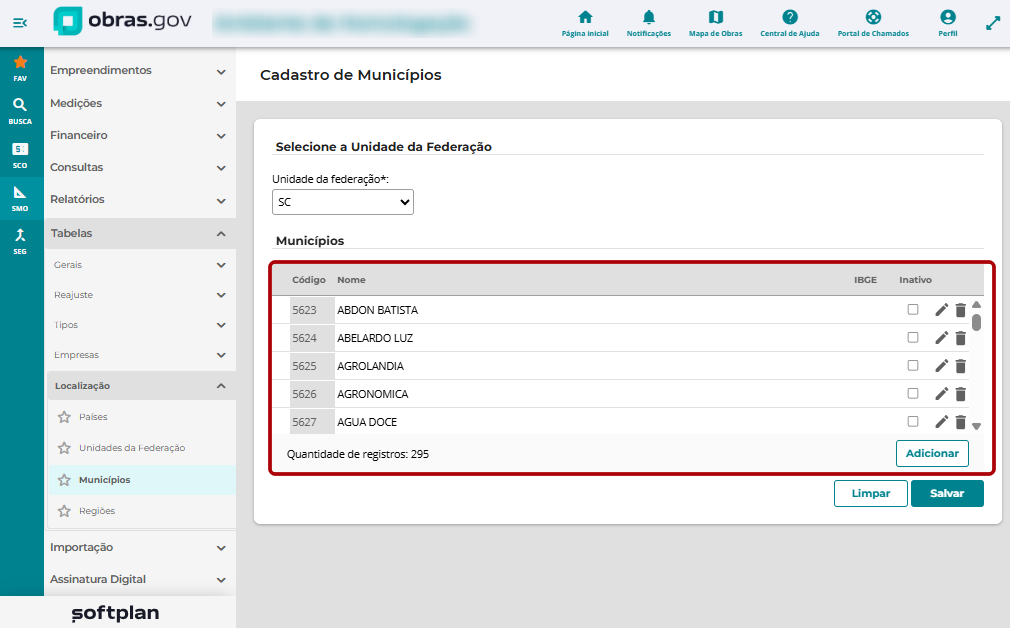Expand the Assinatura Digital menu
The width and height of the screenshot is (1010, 628).
click(139, 579)
